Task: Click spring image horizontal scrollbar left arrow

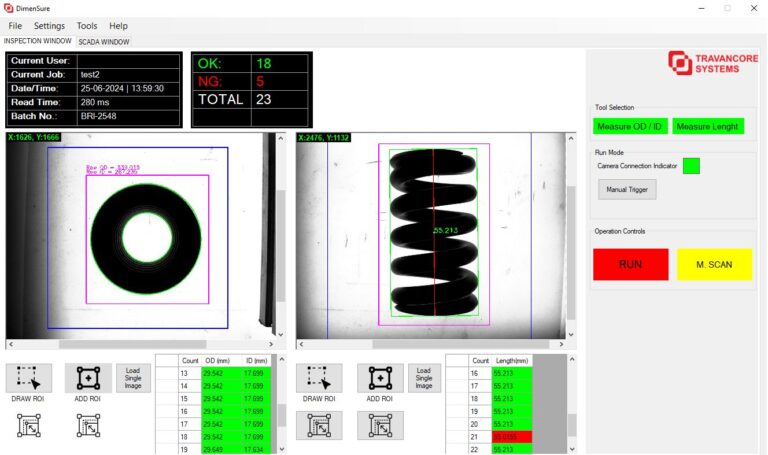Action: pos(301,344)
